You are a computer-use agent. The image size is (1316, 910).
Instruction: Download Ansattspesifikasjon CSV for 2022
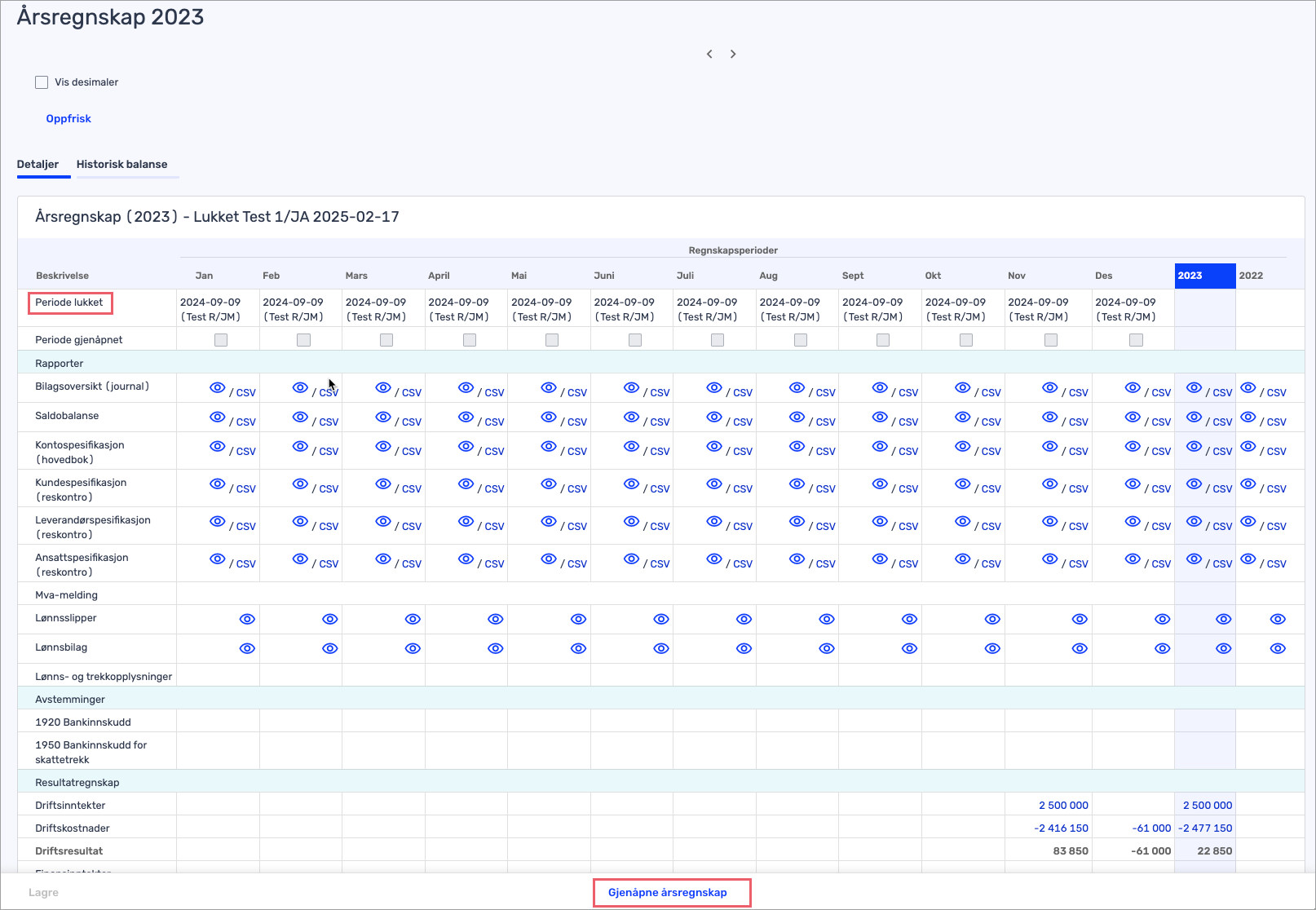(x=1277, y=564)
